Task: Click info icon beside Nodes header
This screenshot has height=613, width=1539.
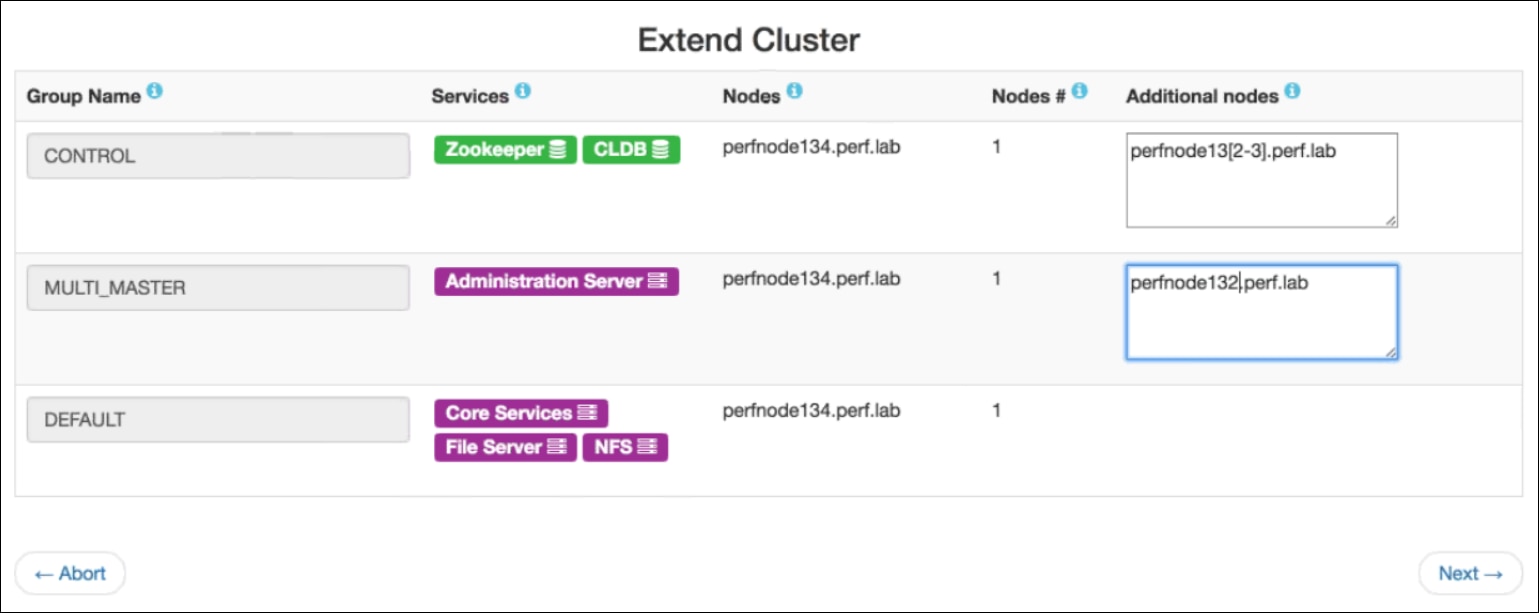Action: 794,91
